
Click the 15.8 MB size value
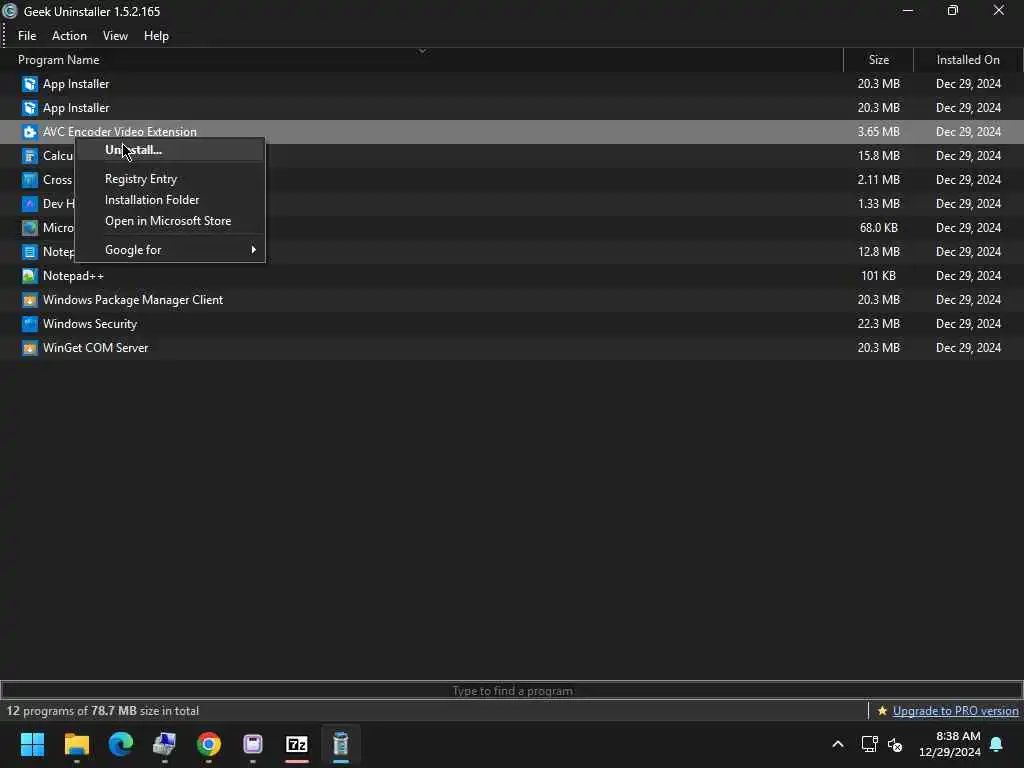(878, 155)
